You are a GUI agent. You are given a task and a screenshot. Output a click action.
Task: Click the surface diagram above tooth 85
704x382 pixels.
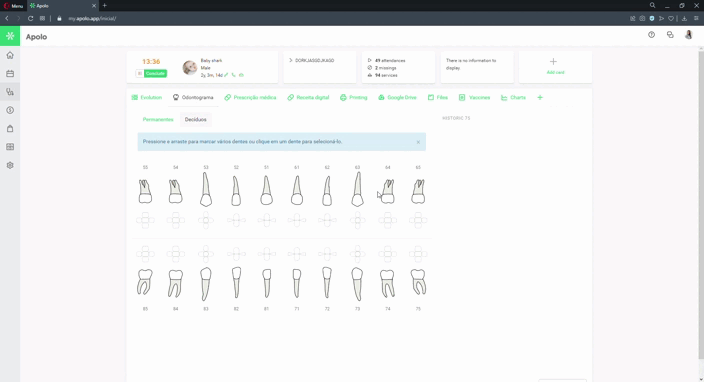click(145, 254)
